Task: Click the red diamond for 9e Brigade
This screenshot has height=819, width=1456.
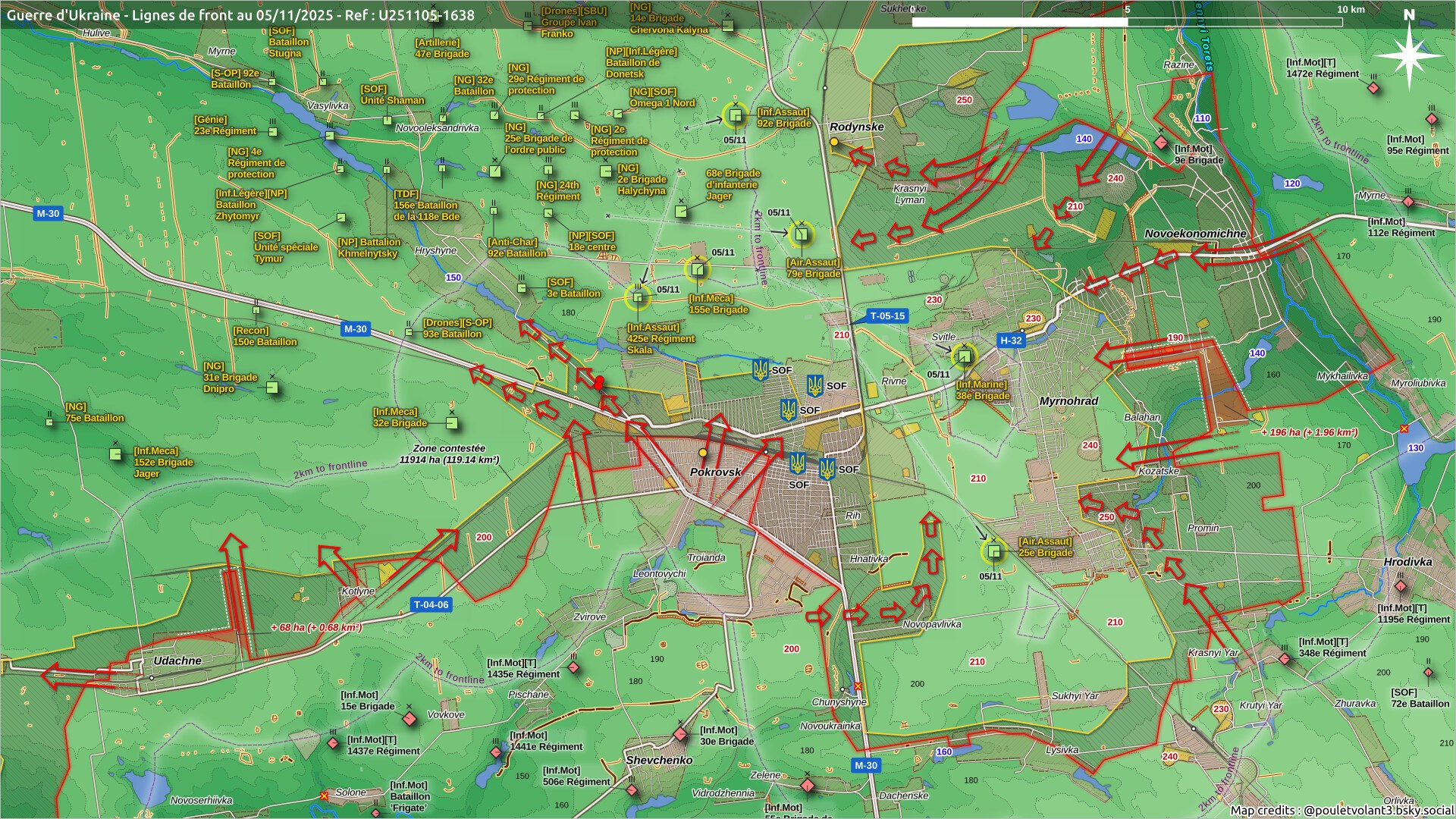Action: tap(1160, 143)
